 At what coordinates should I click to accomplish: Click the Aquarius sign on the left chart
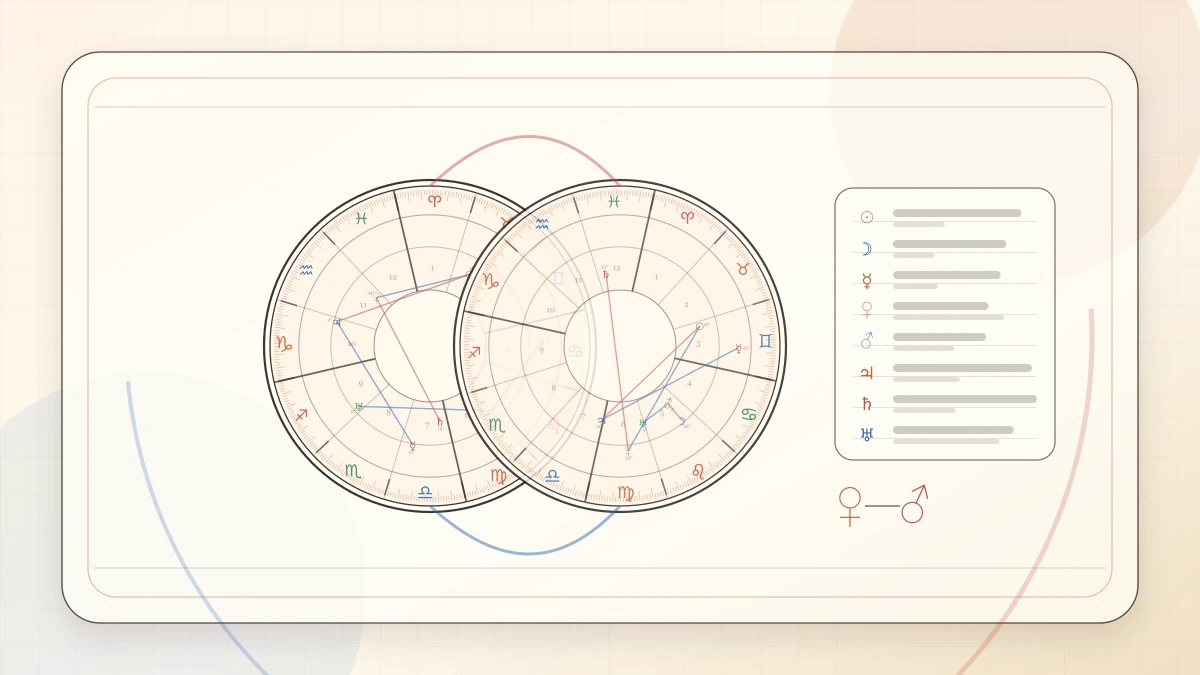click(306, 270)
